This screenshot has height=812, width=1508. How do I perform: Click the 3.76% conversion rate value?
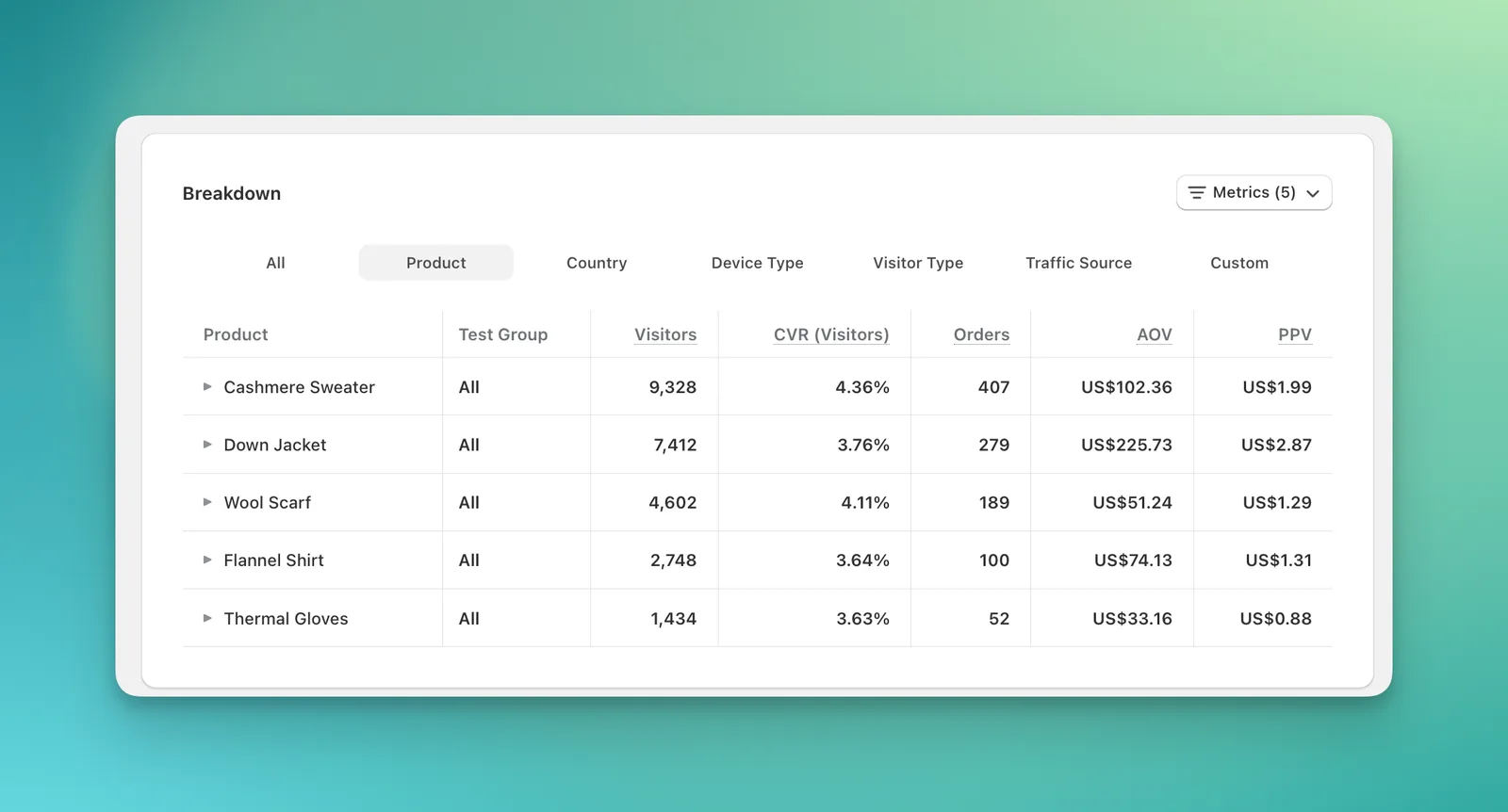pyautogui.click(x=863, y=445)
